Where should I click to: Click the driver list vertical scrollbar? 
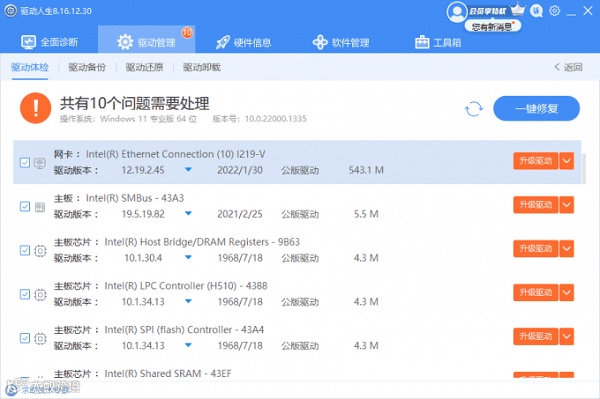pyautogui.click(x=584, y=169)
